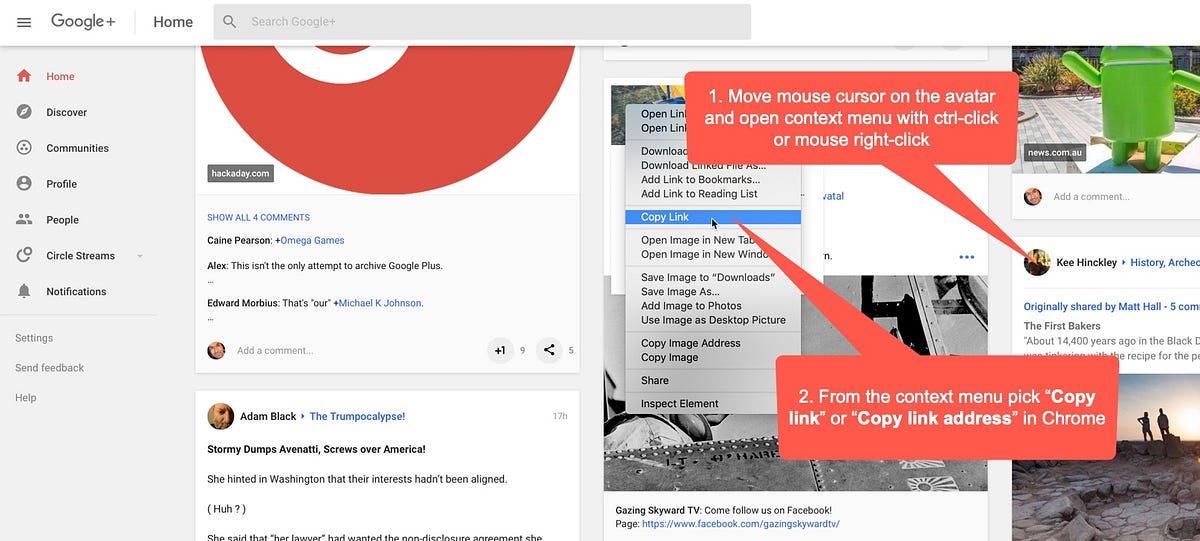Open The Trumpocalypse! community link

coord(357,416)
